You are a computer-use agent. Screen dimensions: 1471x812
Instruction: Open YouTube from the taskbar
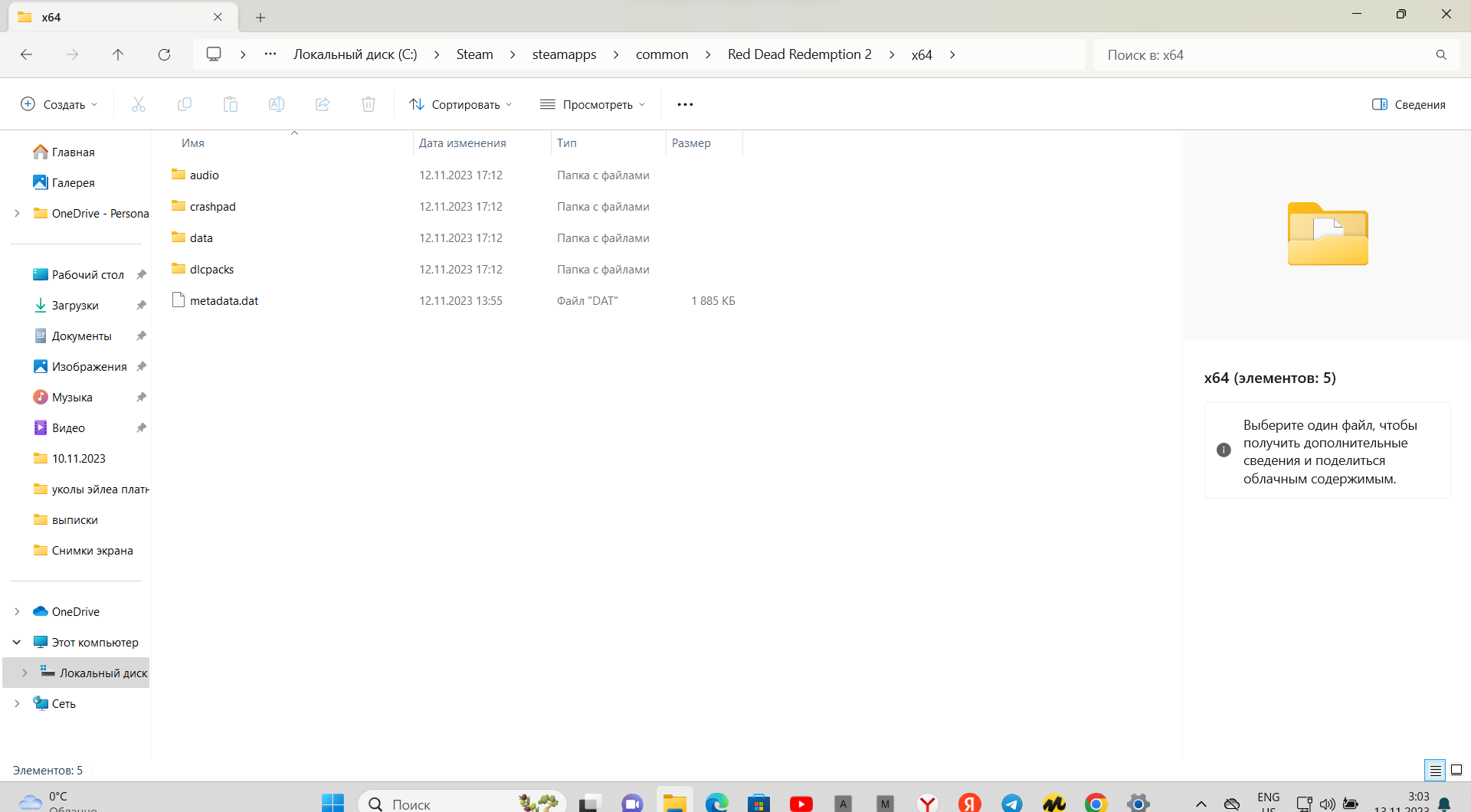click(801, 804)
